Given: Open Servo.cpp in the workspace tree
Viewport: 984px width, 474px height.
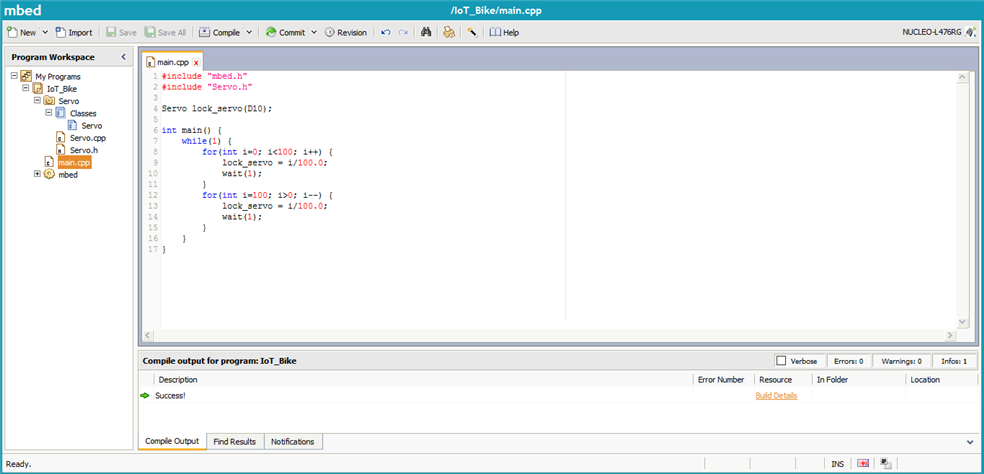Looking at the screenshot, I should (87, 138).
